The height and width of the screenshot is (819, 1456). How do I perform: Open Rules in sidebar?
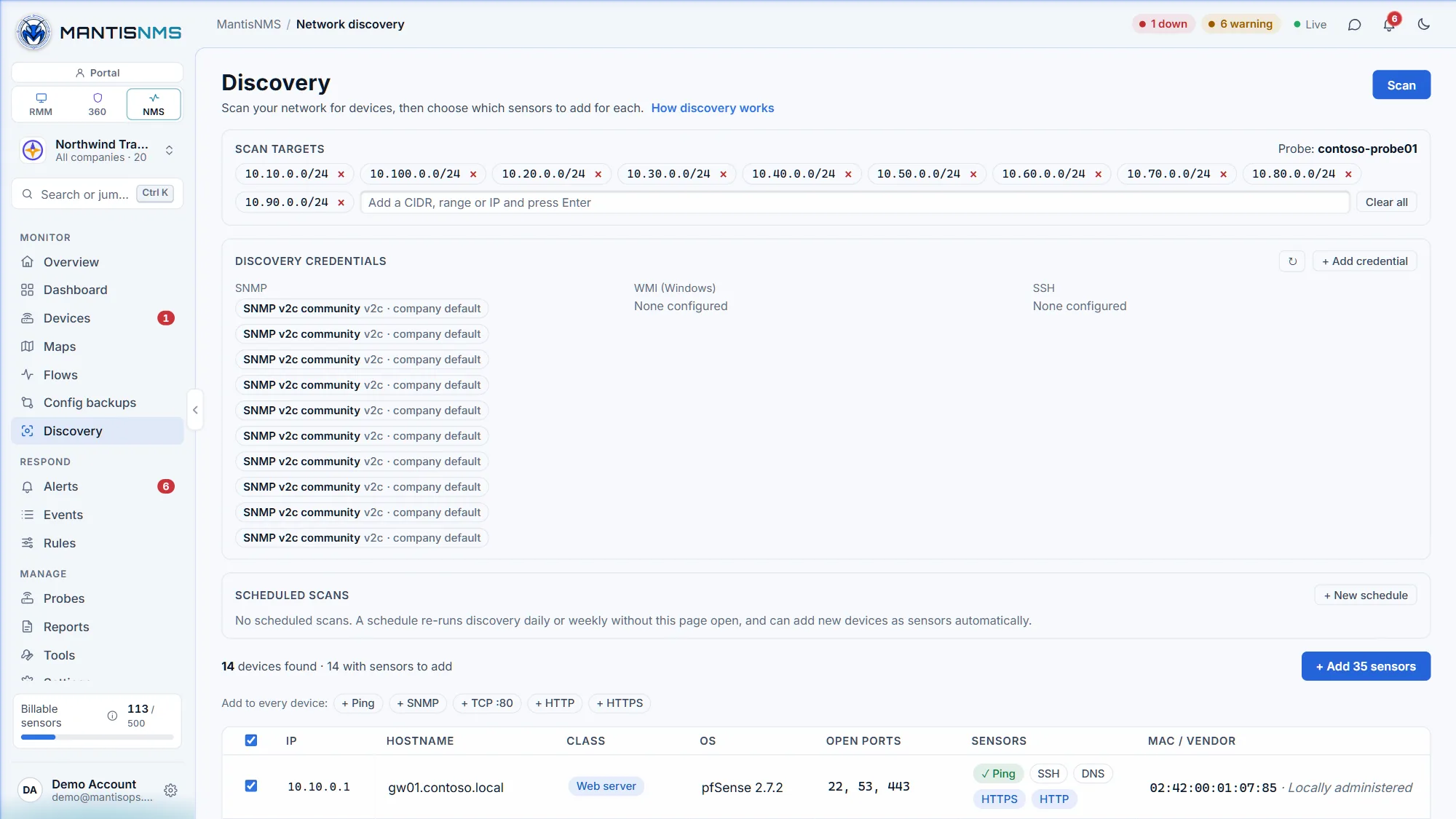97,543
